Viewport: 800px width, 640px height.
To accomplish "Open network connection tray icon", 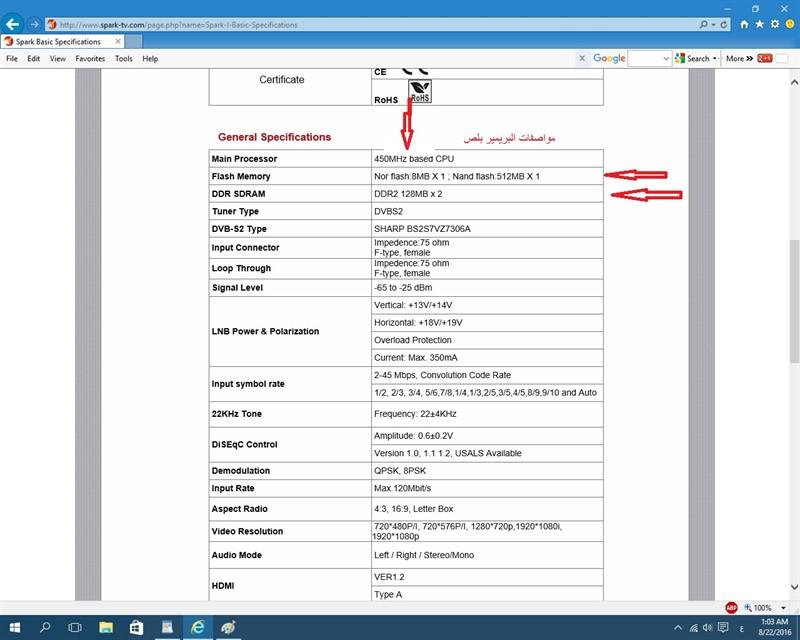I will click(693, 628).
